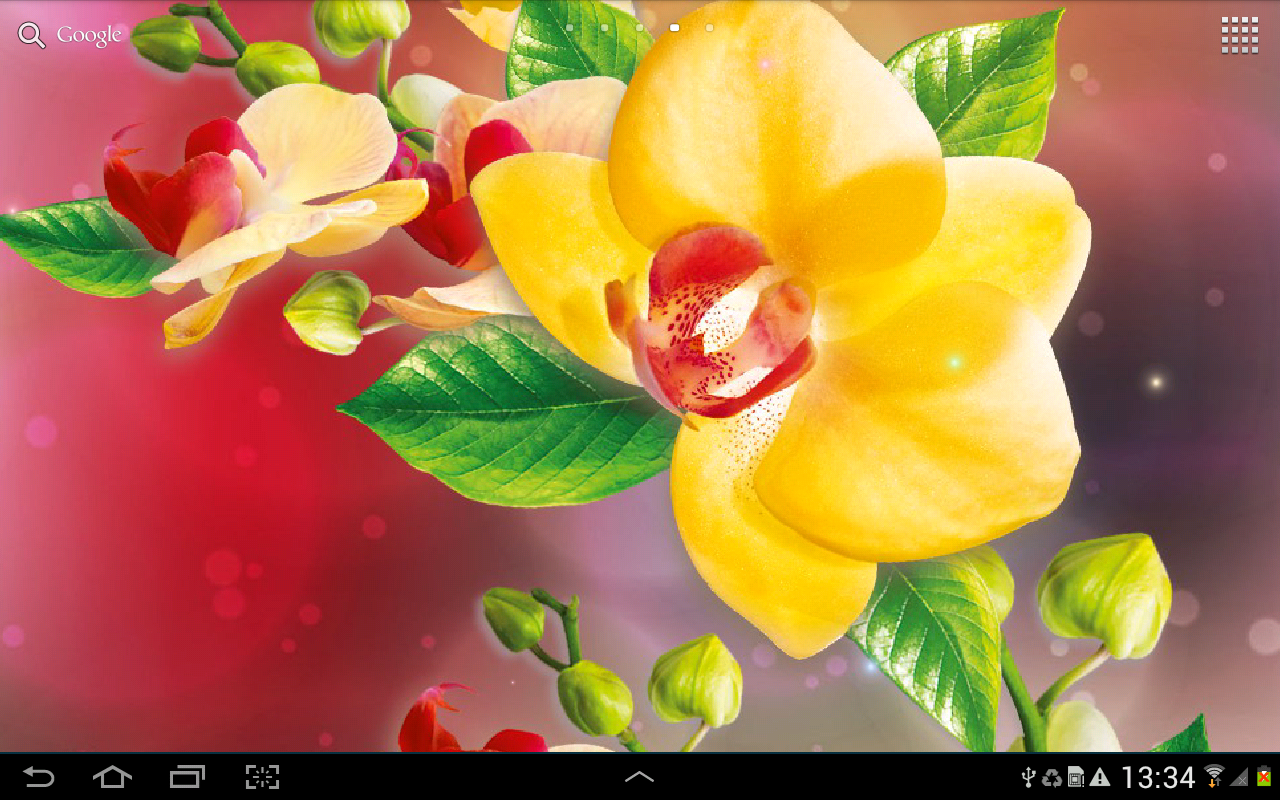Tap the Google label text
1280x800 pixels.
[x=89, y=34]
